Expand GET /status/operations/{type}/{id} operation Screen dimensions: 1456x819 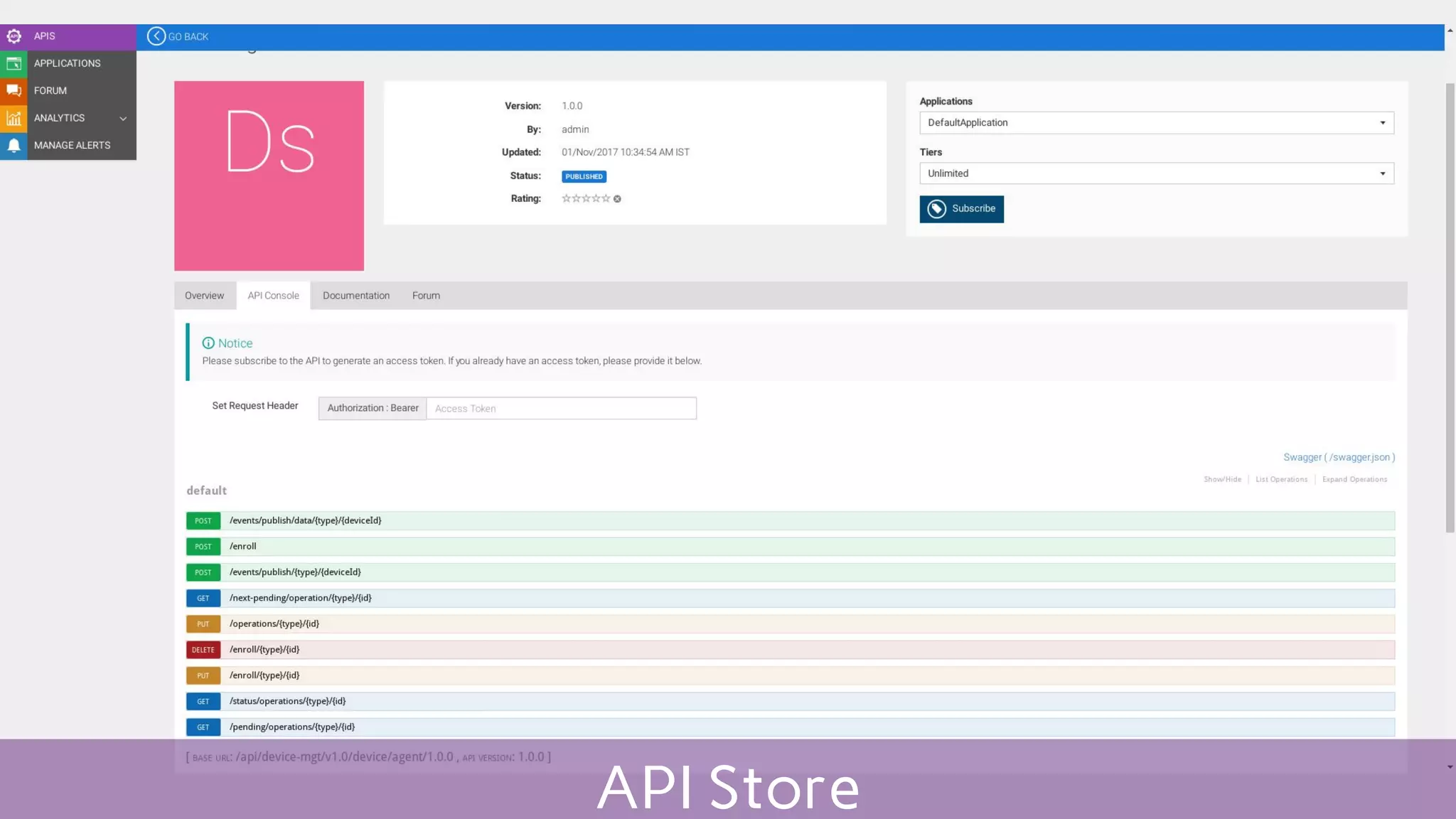(x=790, y=701)
